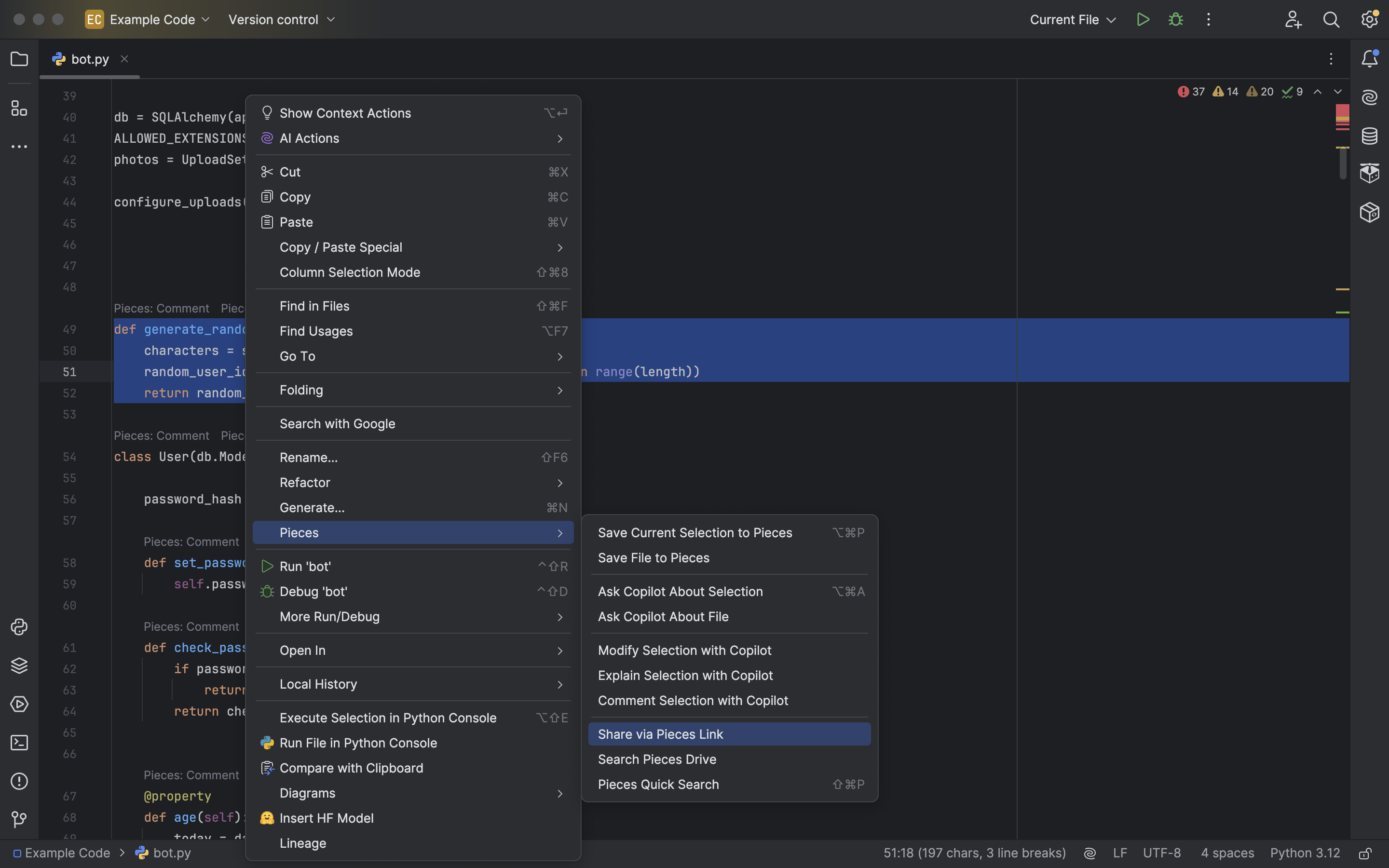Choose Save Current Selection to Pieces
The height and width of the screenshot is (868, 1389).
coord(729,533)
